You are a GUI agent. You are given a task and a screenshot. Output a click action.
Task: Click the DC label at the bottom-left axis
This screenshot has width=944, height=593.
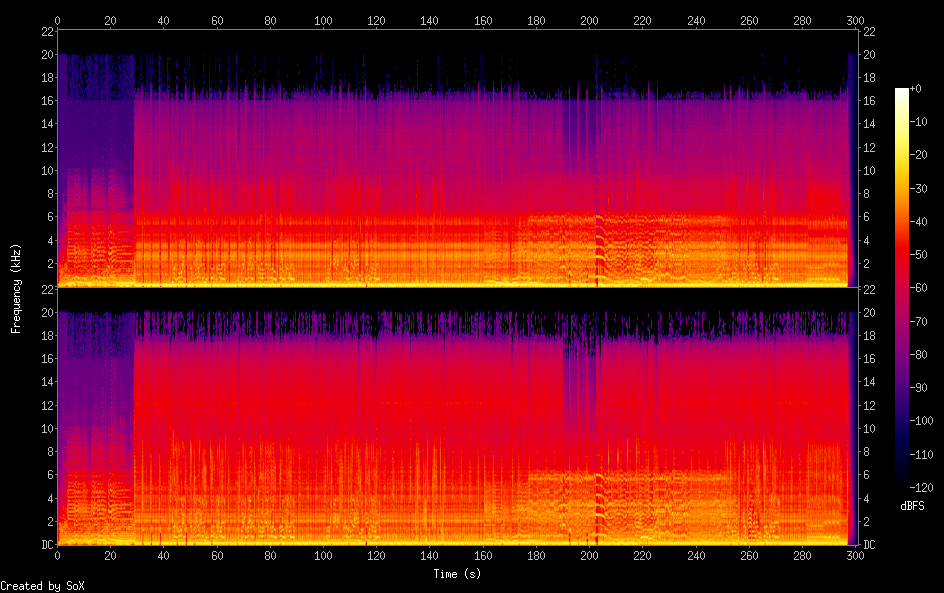tap(46, 545)
